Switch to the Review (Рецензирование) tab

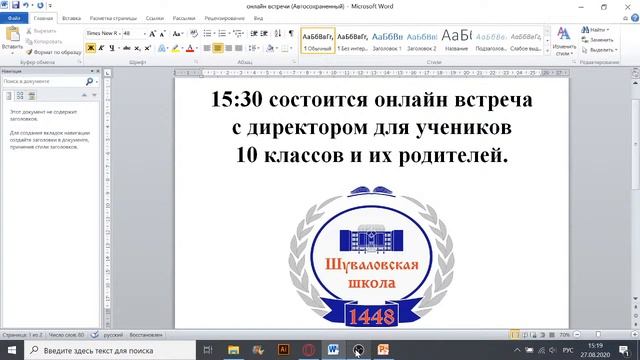pyautogui.click(x=224, y=18)
